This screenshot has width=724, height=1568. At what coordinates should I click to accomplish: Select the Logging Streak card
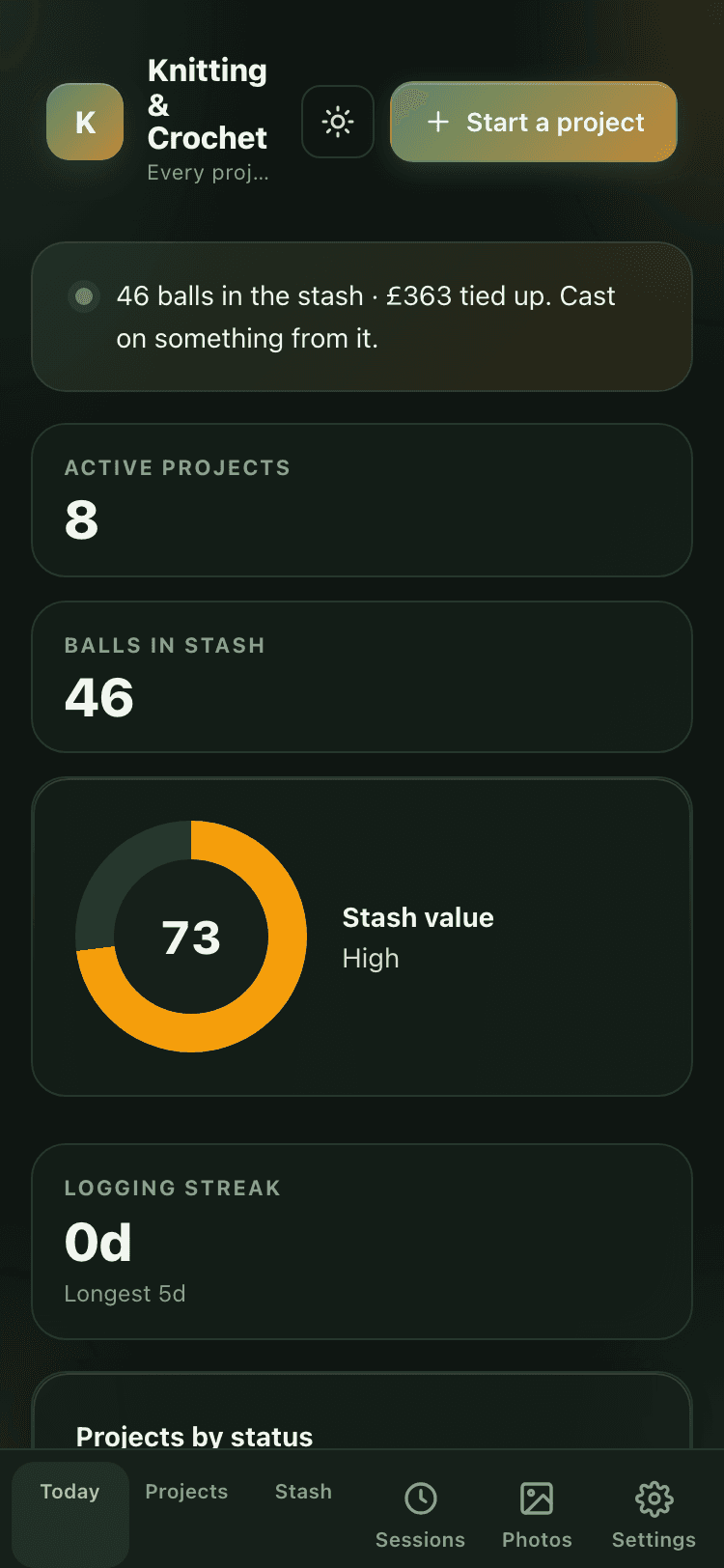(x=362, y=1242)
